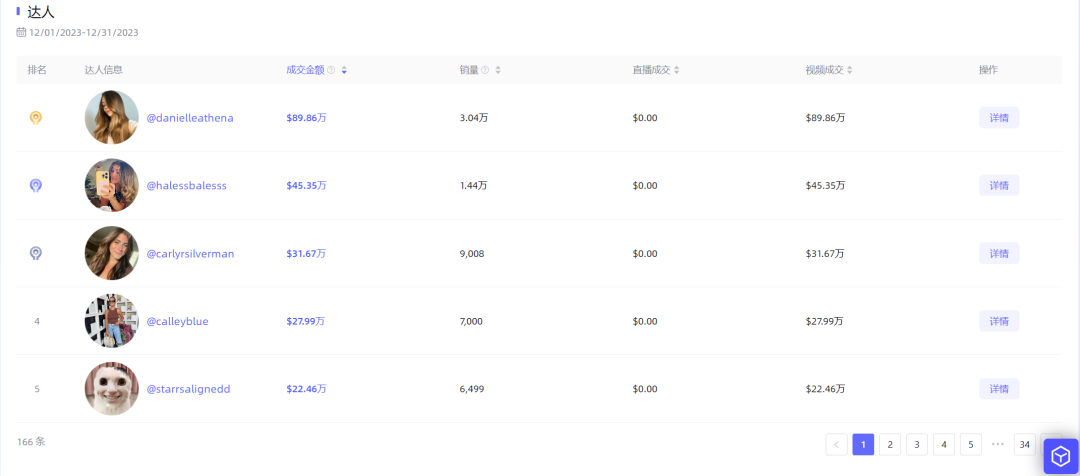The image size is (1080, 476).
Task: Click the $89.86万 transaction amount
Action: click(307, 118)
